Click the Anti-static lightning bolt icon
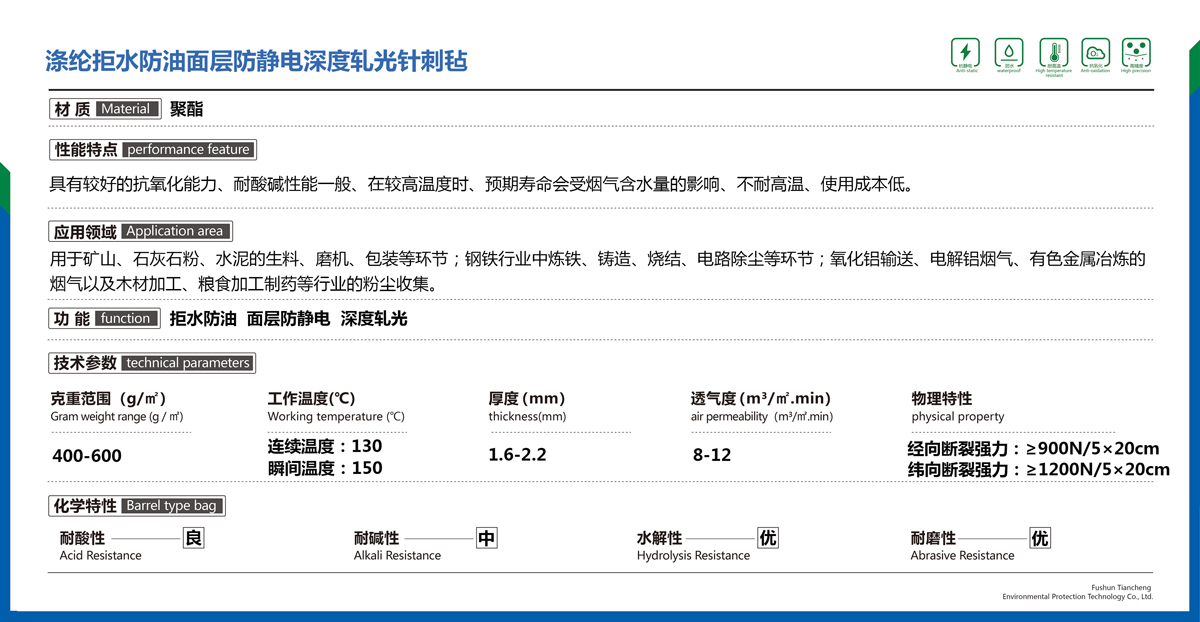The height and width of the screenshot is (622, 1200). click(965, 52)
